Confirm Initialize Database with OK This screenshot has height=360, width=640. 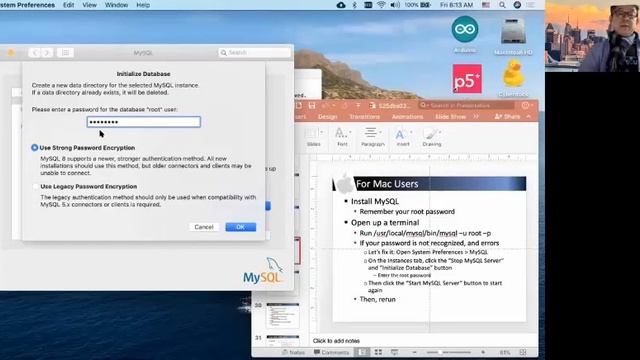[x=240, y=227]
